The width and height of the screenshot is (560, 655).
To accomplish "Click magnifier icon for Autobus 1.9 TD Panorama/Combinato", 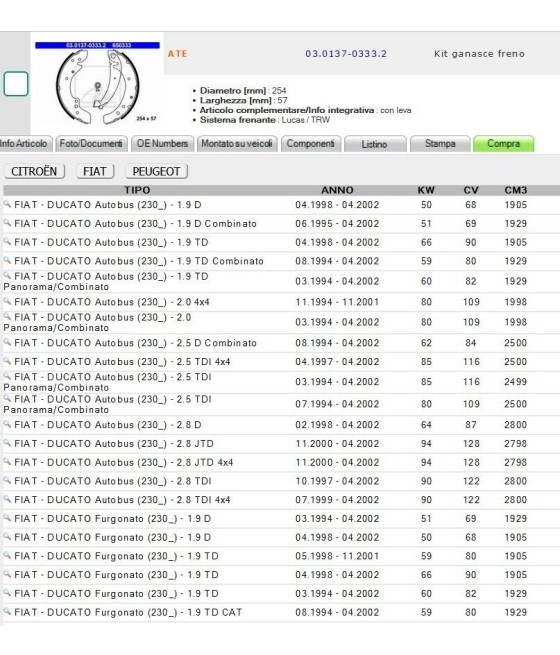I will tap(7, 276).
